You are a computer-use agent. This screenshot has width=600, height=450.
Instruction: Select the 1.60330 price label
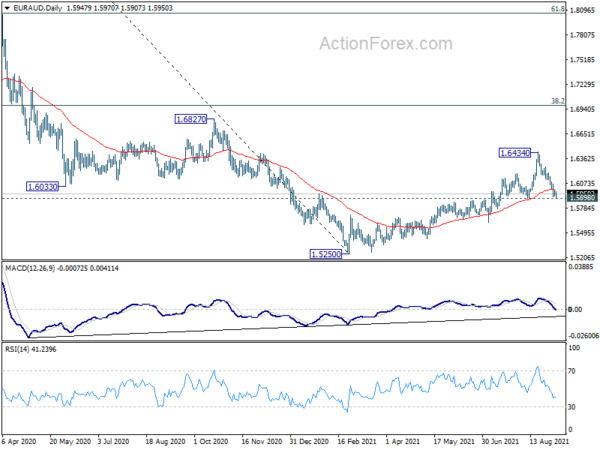(x=42, y=187)
